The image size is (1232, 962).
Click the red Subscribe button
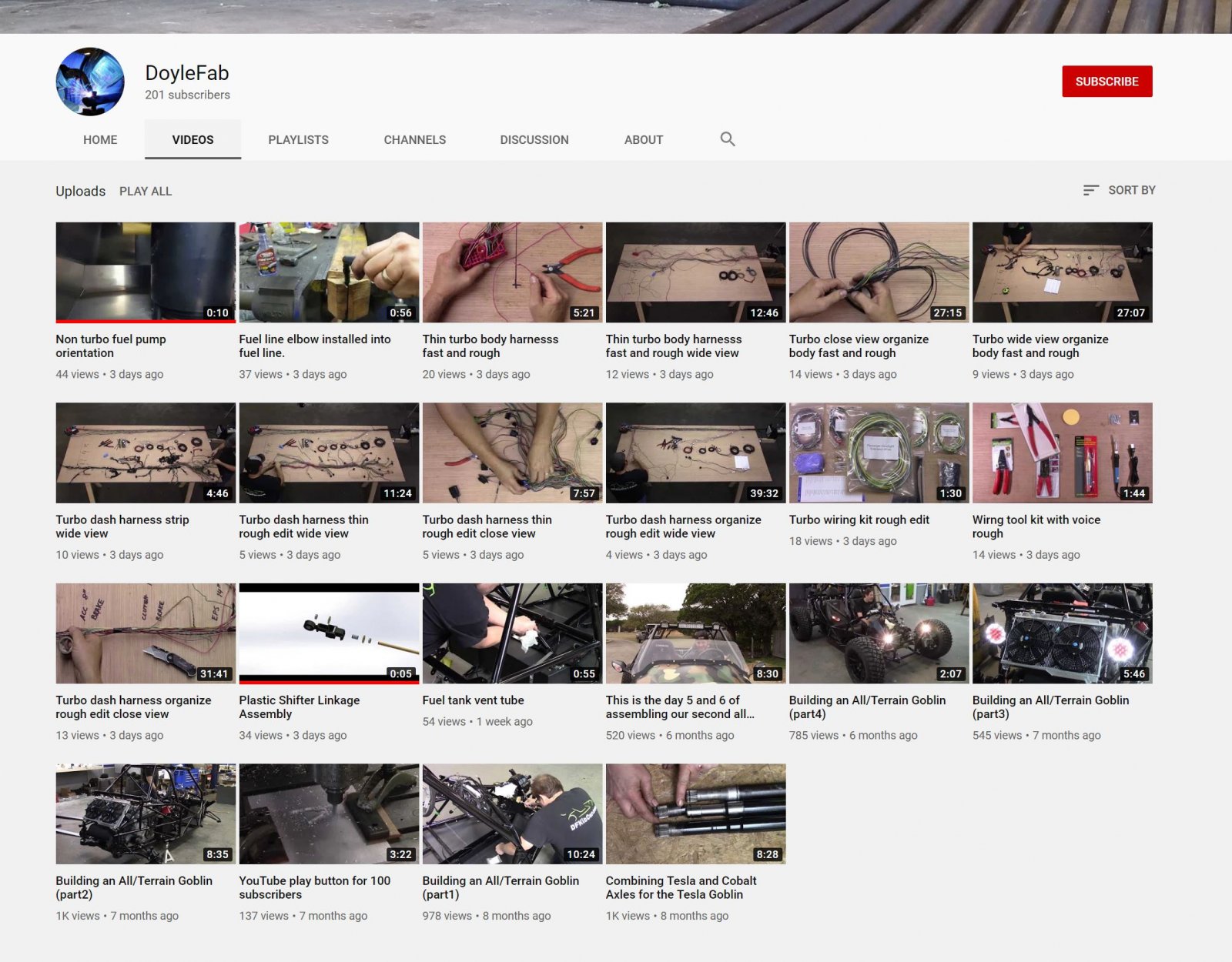coord(1106,82)
